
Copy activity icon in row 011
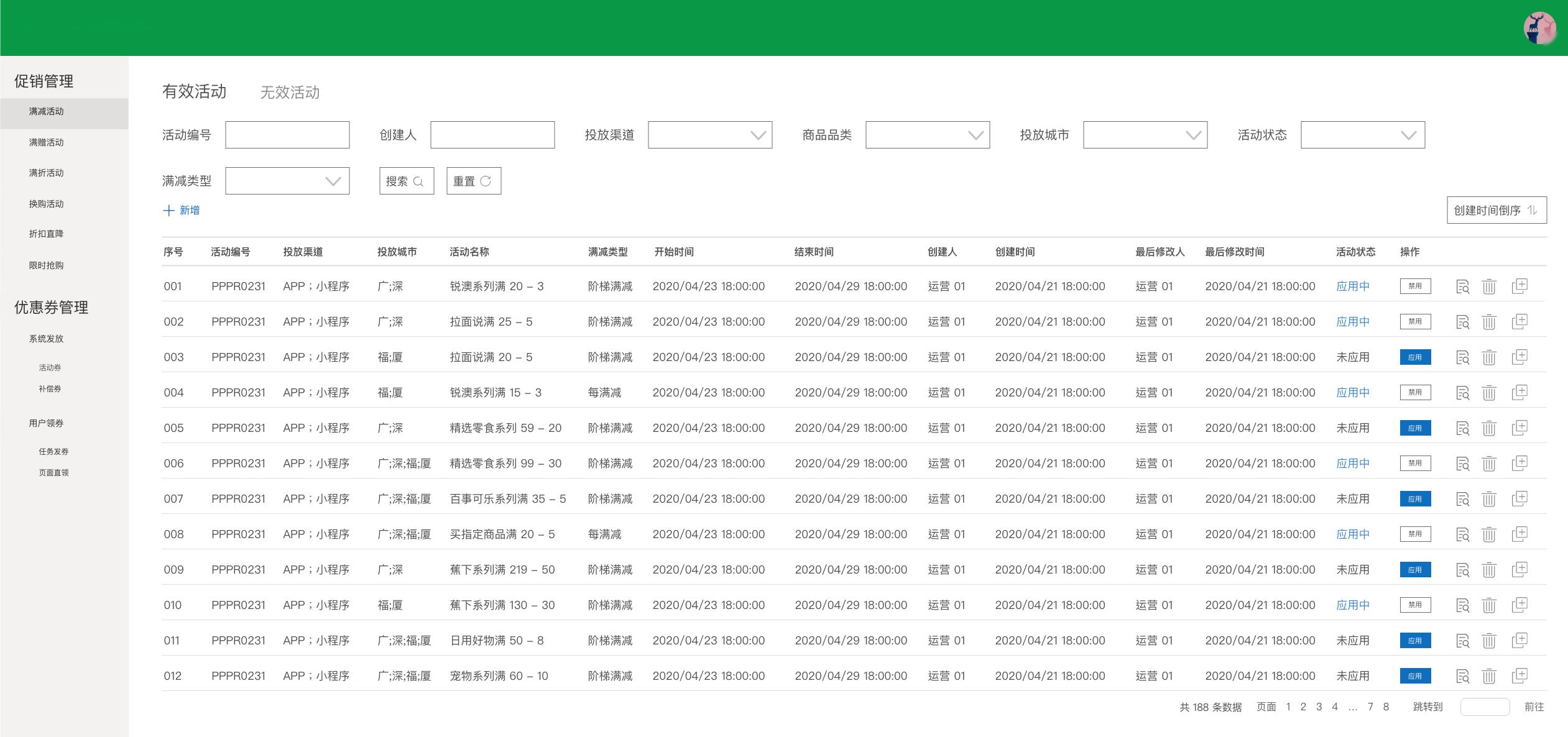(x=1520, y=640)
